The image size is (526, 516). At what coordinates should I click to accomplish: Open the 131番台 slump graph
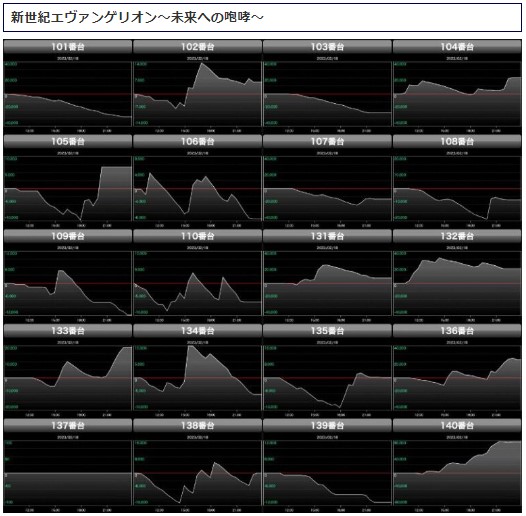327,283
